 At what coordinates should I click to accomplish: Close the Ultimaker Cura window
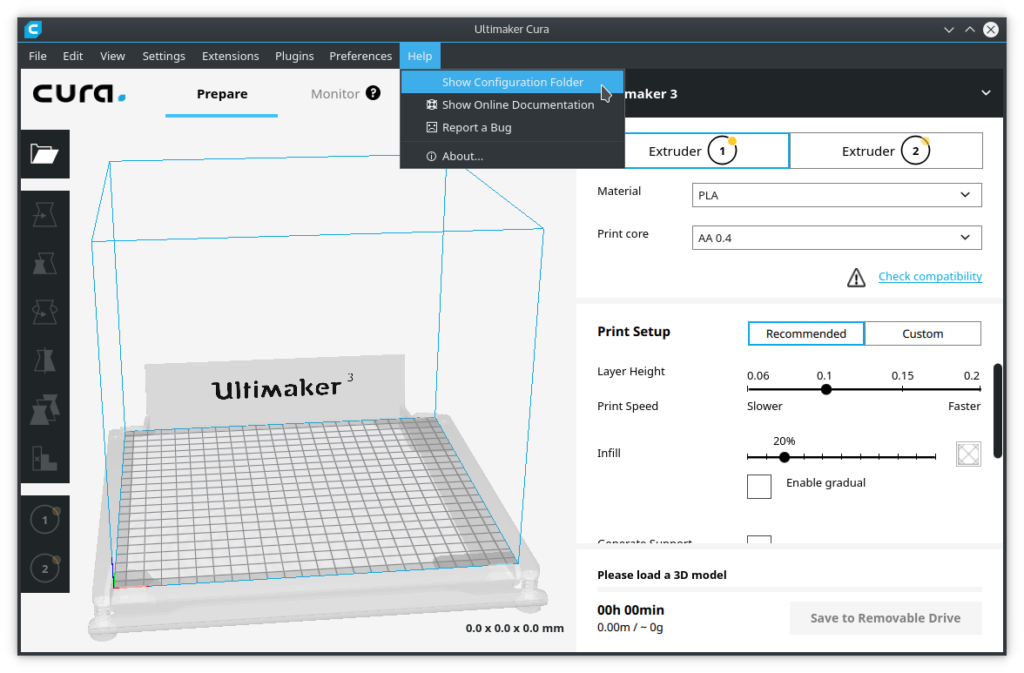991,29
